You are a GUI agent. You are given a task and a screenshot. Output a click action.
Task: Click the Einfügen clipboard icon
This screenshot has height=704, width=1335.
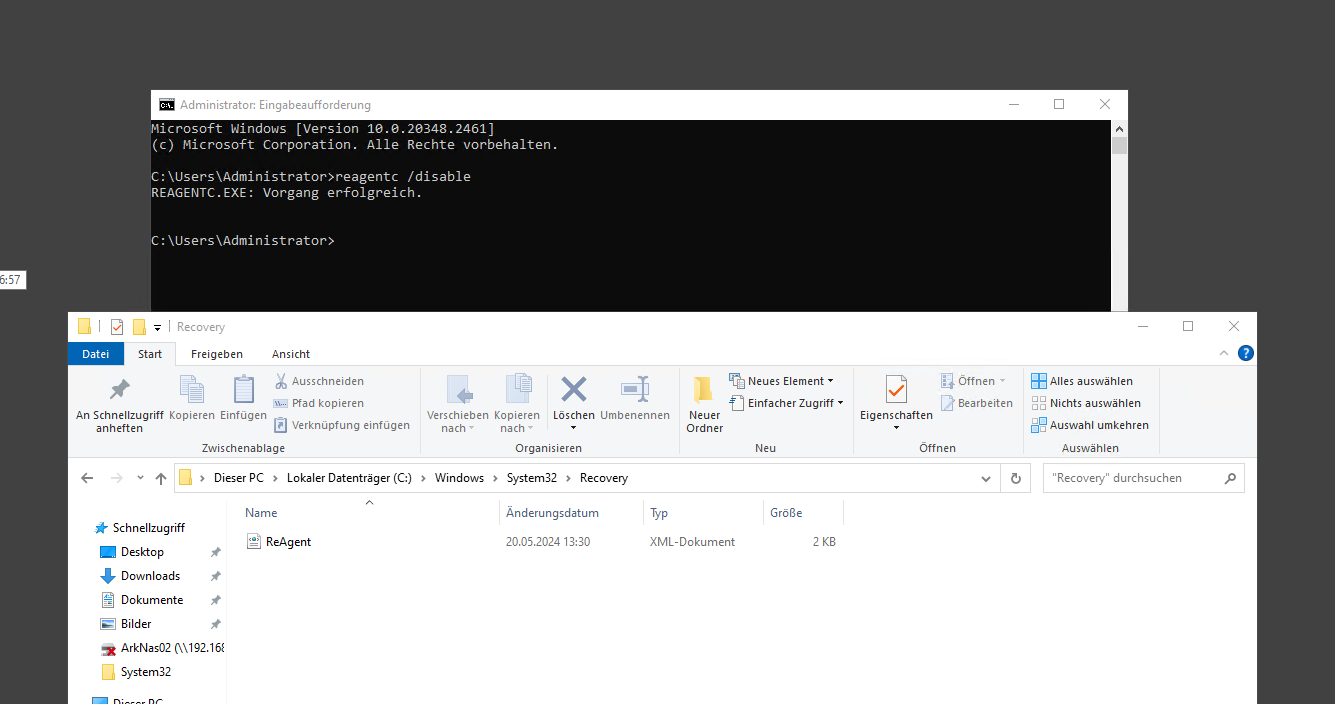(x=243, y=398)
